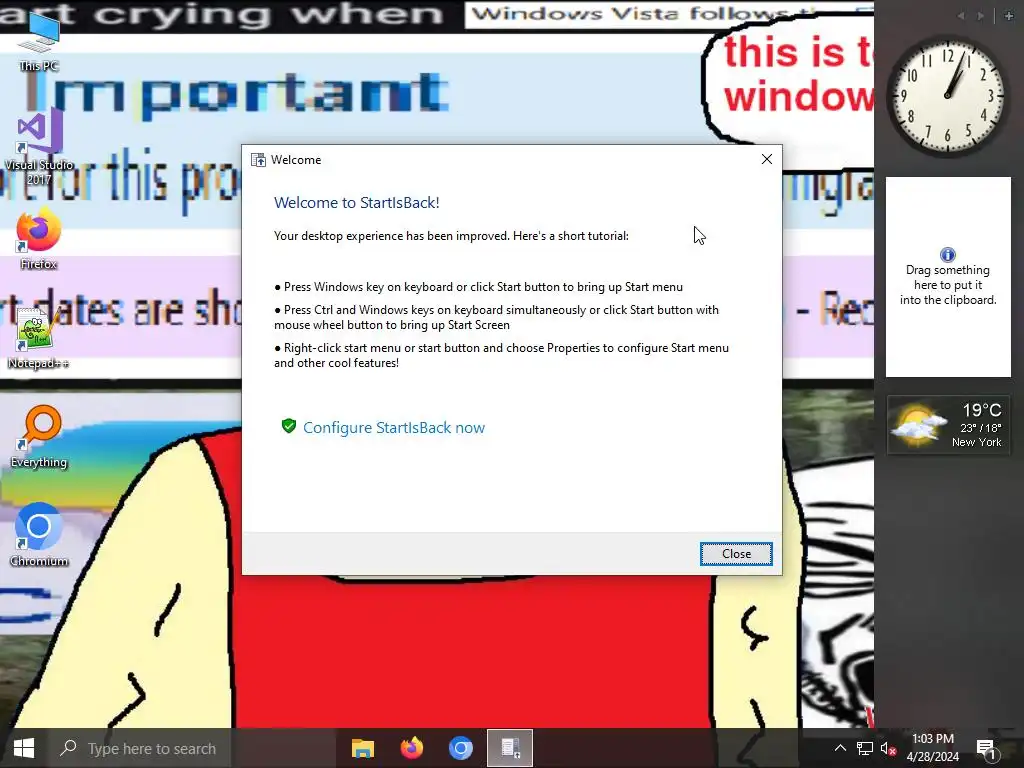Open Chromium from the taskbar
This screenshot has height=768, width=1024.
[x=460, y=748]
